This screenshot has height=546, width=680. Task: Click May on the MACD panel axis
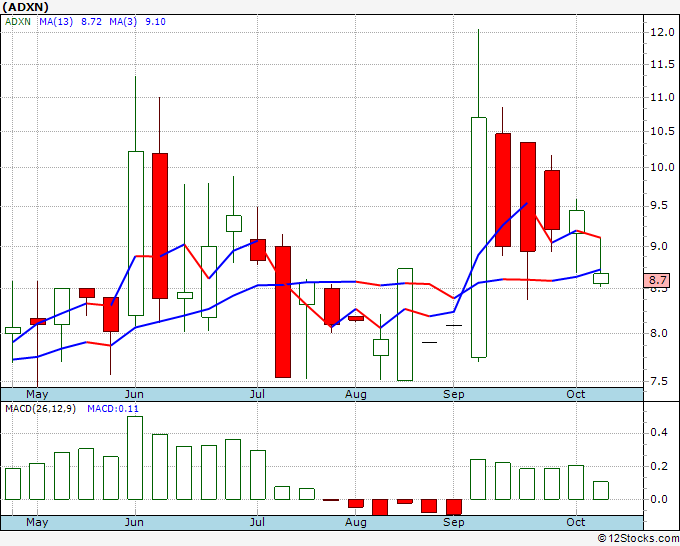tap(37, 522)
